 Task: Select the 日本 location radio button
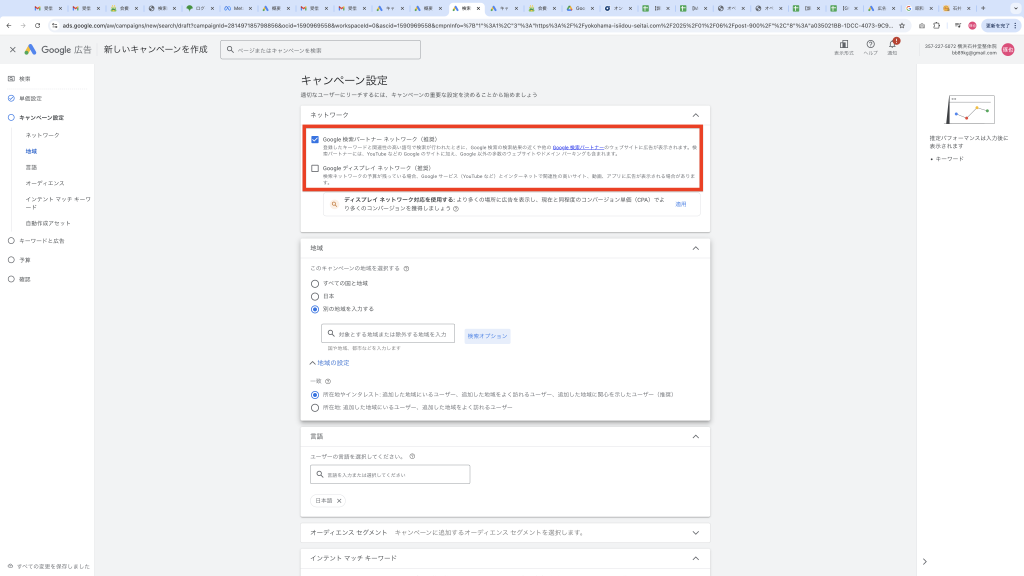click(315, 296)
